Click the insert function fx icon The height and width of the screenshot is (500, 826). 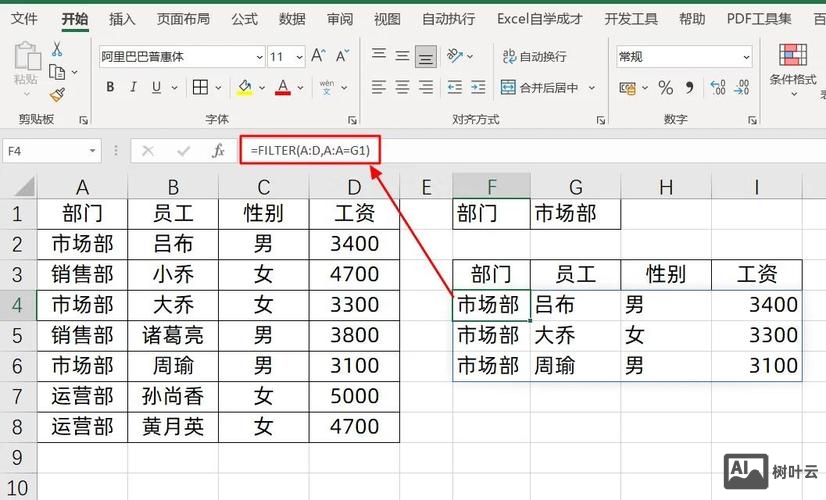[x=218, y=151]
